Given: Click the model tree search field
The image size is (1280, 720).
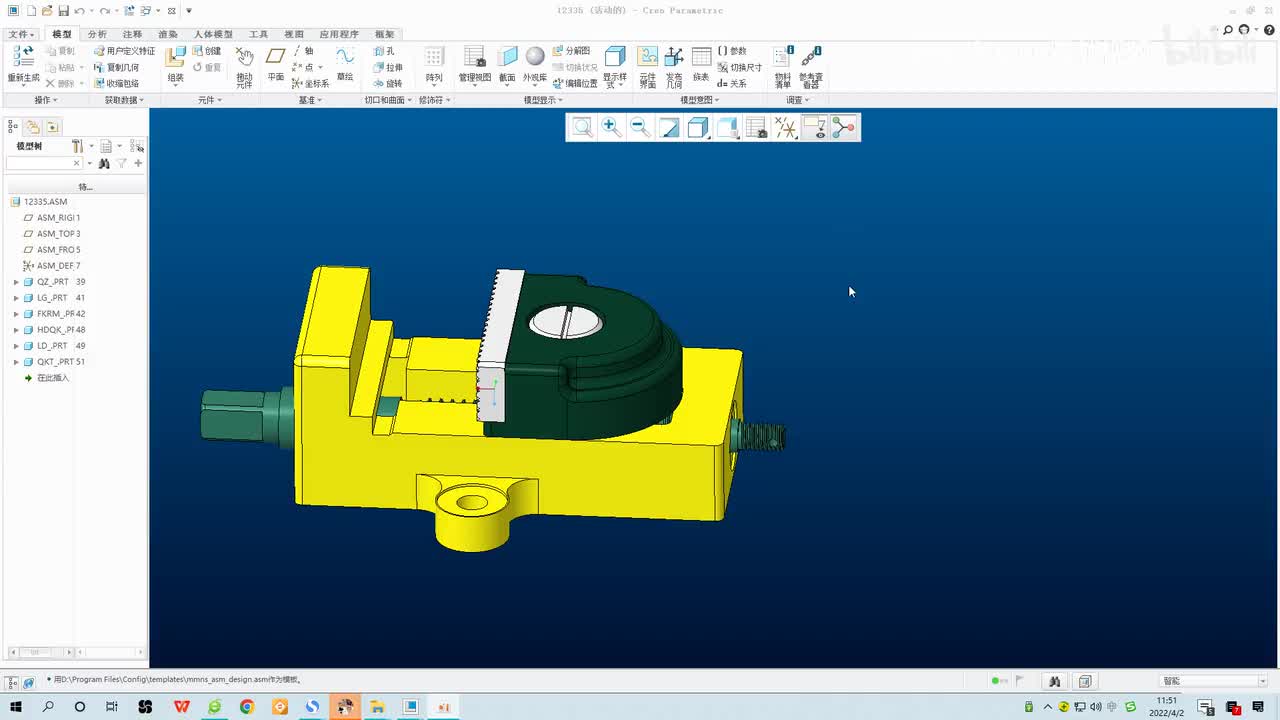Looking at the screenshot, I should pyautogui.click(x=40, y=163).
